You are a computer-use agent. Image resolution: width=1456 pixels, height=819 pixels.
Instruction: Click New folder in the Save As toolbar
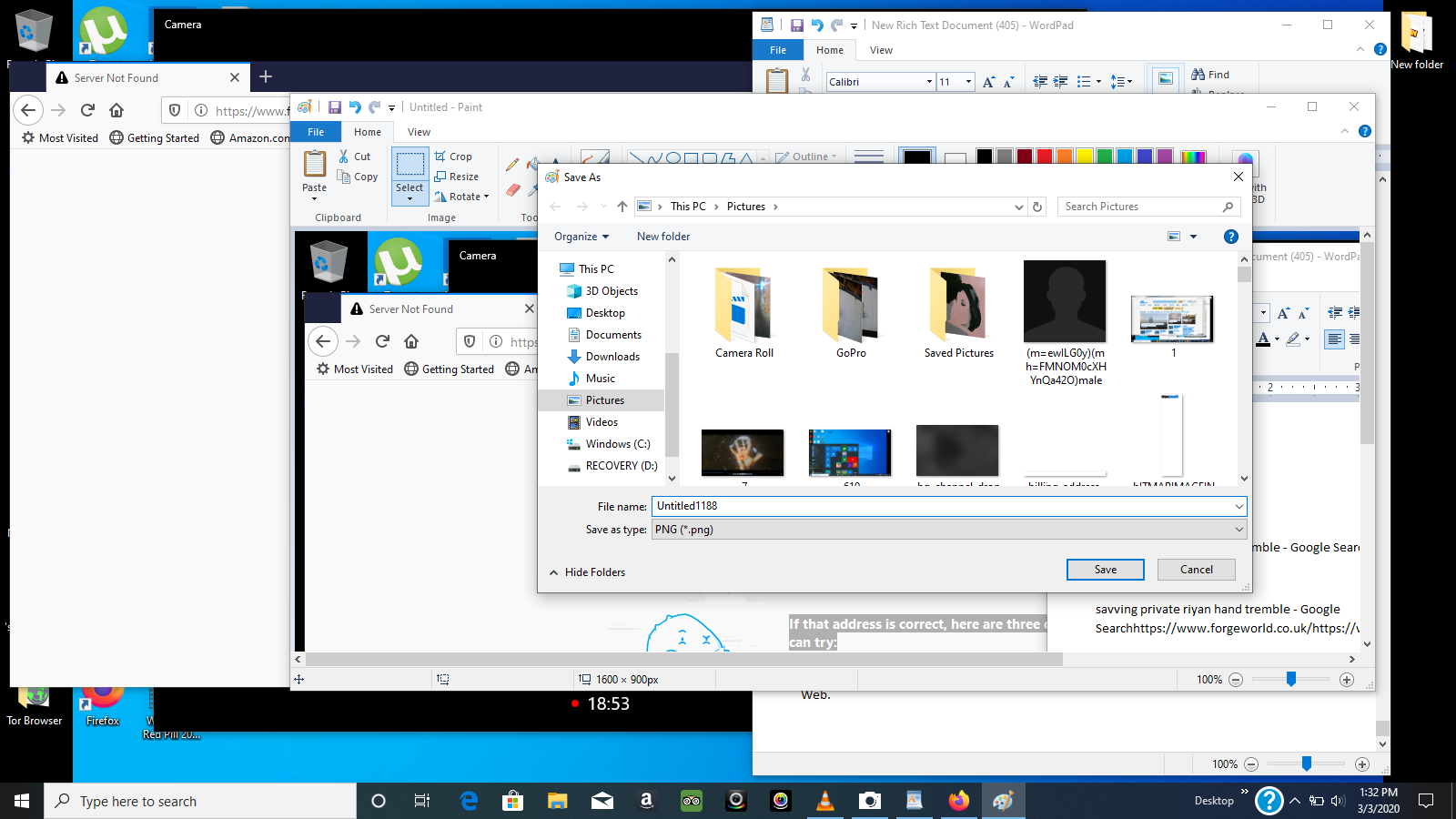pyautogui.click(x=663, y=237)
